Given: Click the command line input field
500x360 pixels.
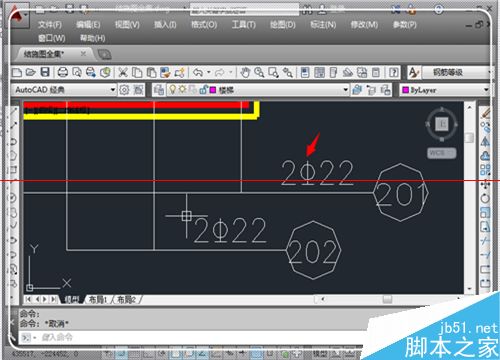Looking at the screenshot, I should point(193,337).
